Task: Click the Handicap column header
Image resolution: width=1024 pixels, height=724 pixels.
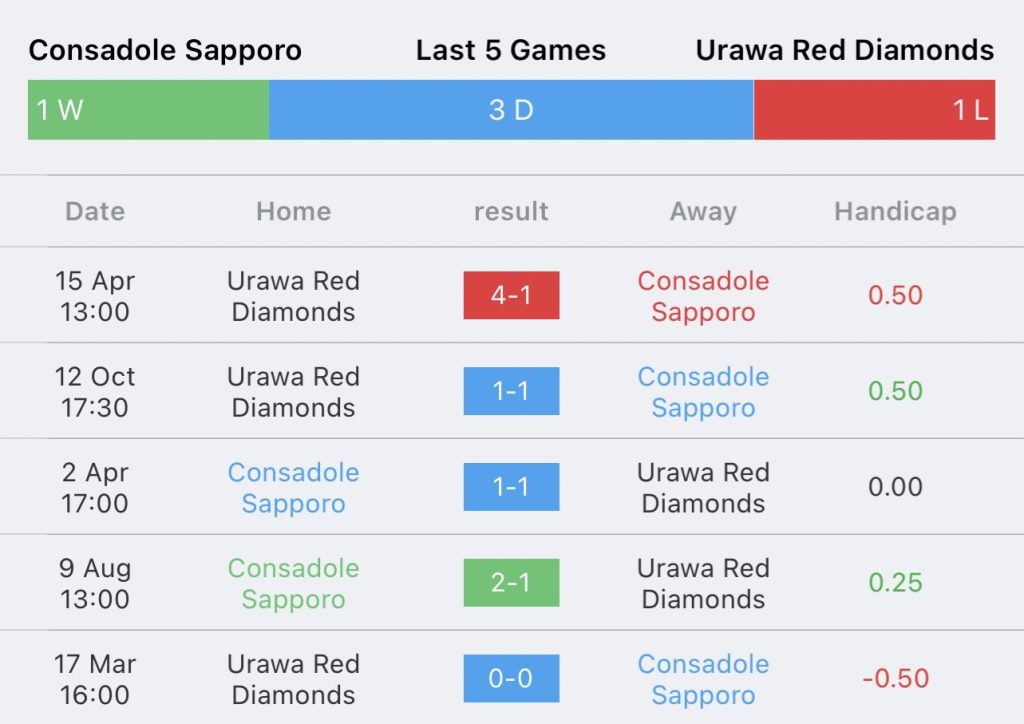Action: (895, 212)
